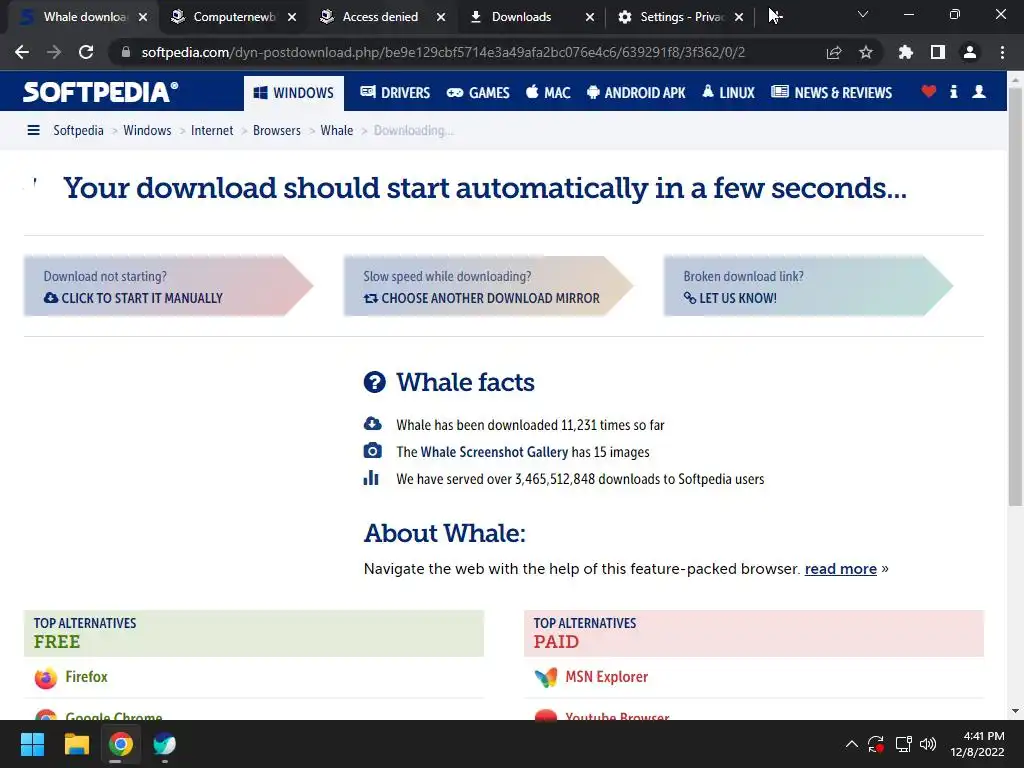1024x768 pixels.
Task: Click the MSN Explorer butterfly icon
Action: (x=546, y=678)
